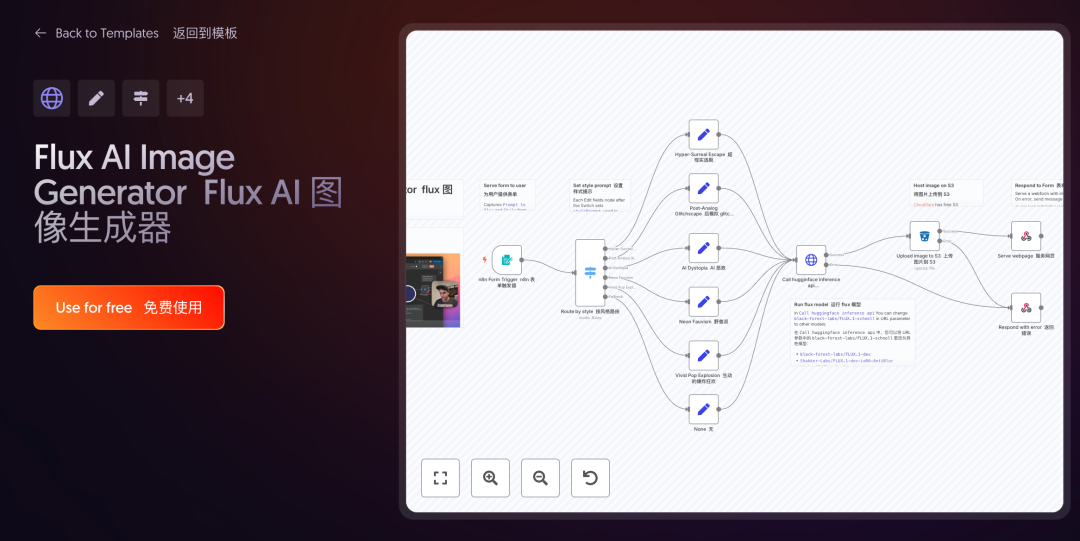Image resolution: width=1080 pixels, height=541 pixels.
Task: Click the Flux AI Image Generator title
Action: coord(188,193)
